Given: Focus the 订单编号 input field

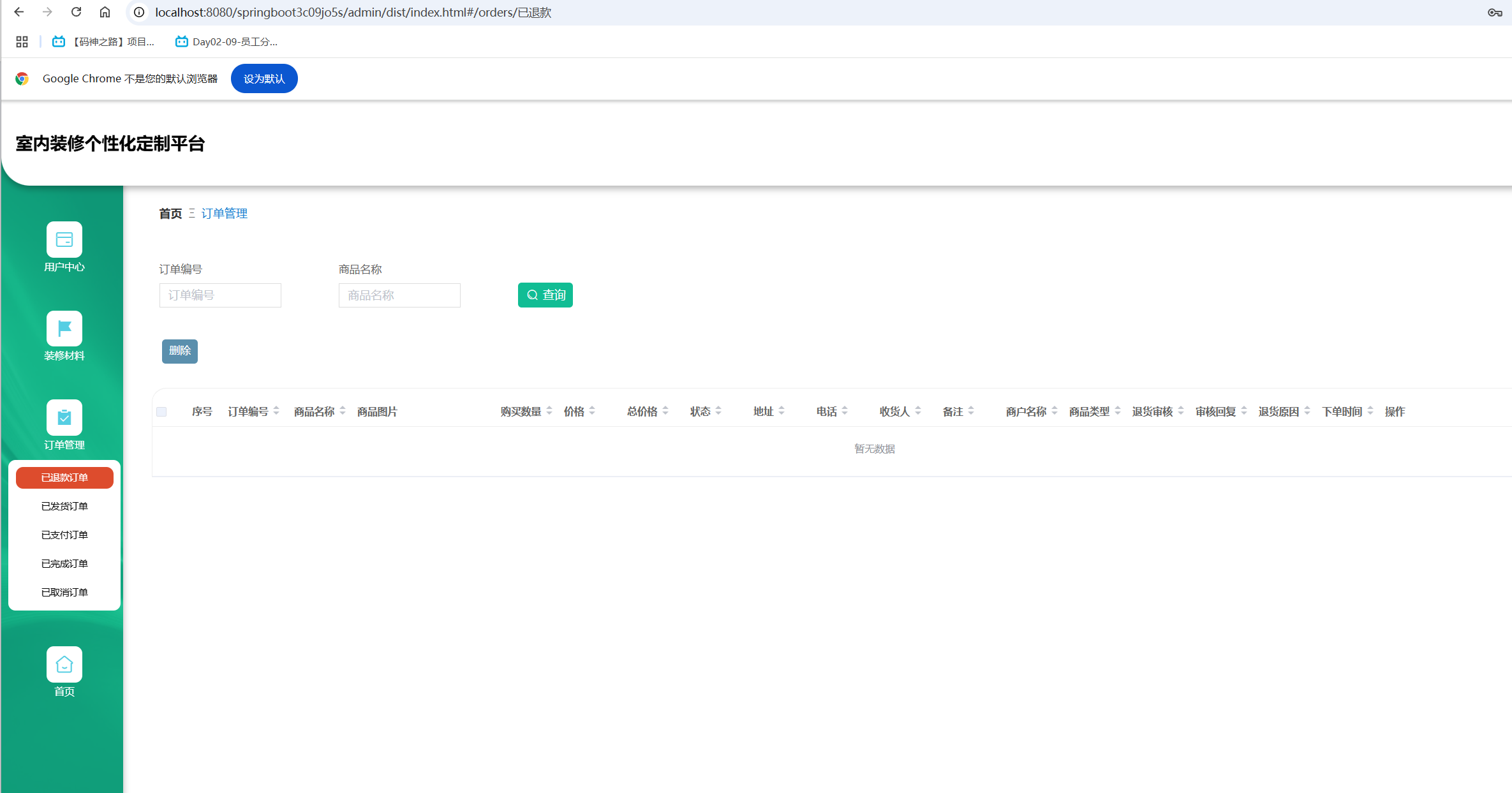Looking at the screenshot, I should click(x=220, y=295).
